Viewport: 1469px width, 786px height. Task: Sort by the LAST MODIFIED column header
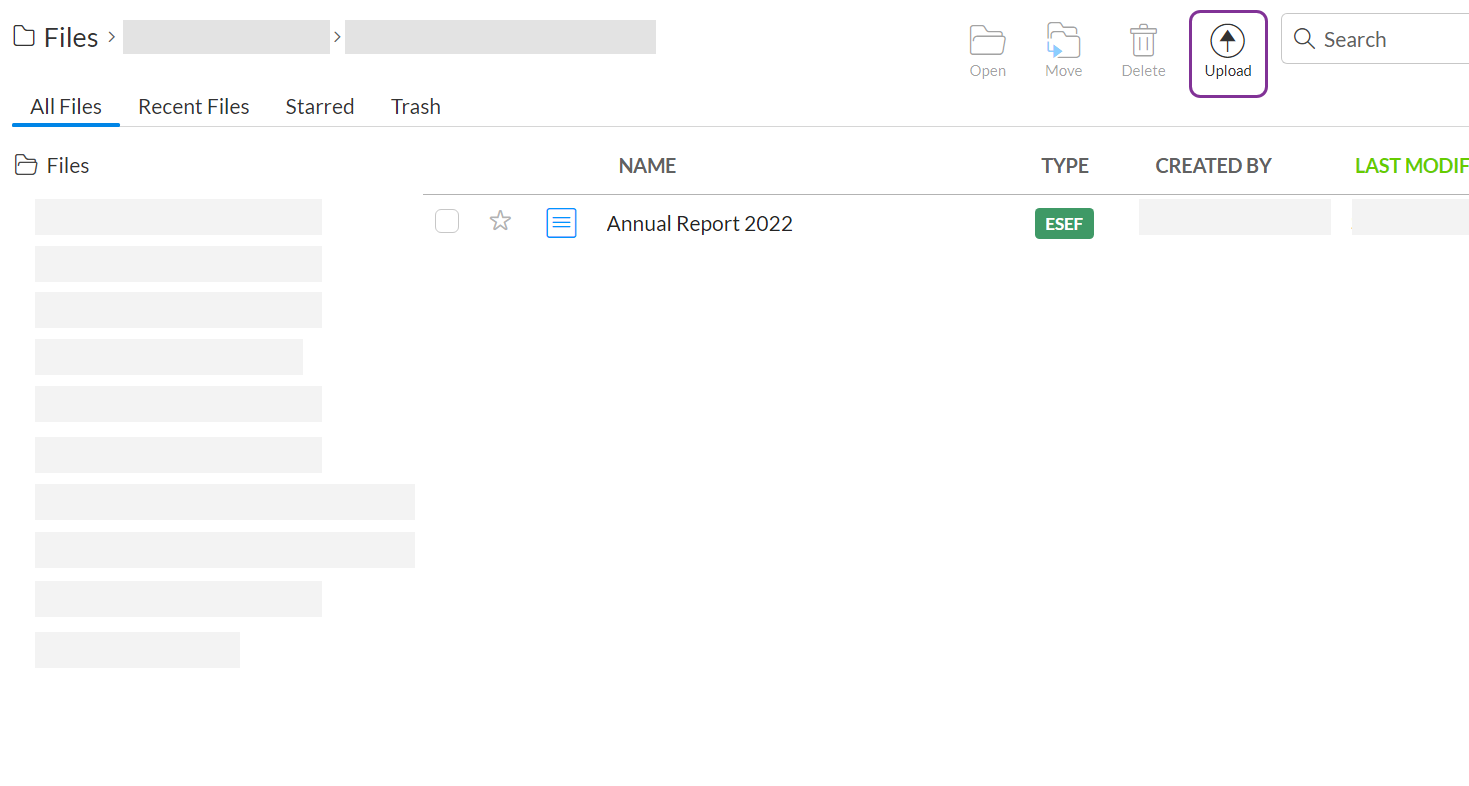click(1412, 166)
